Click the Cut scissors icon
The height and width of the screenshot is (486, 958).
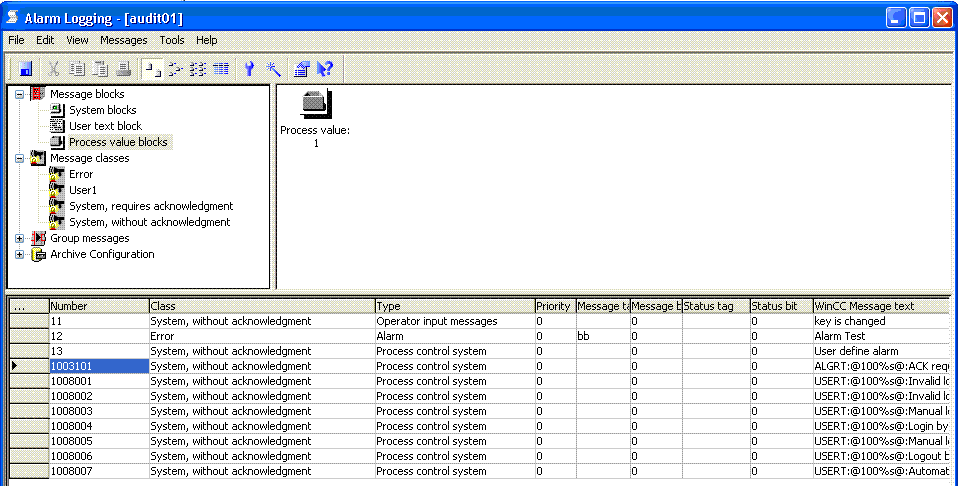pyautogui.click(x=54, y=69)
